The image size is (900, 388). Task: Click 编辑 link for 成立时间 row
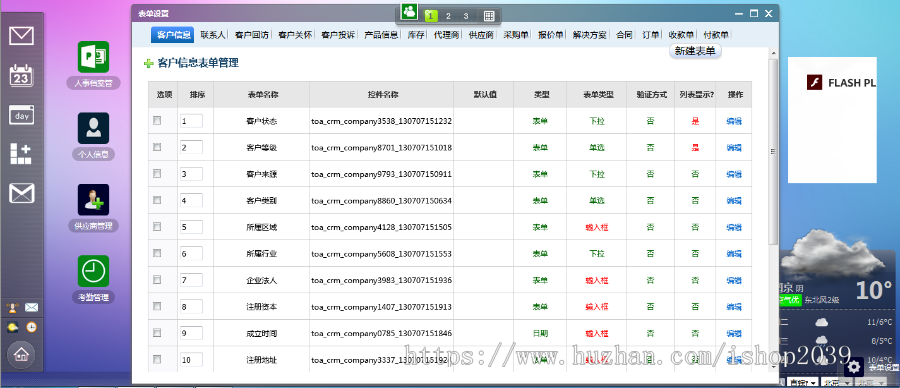(x=734, y=333)
